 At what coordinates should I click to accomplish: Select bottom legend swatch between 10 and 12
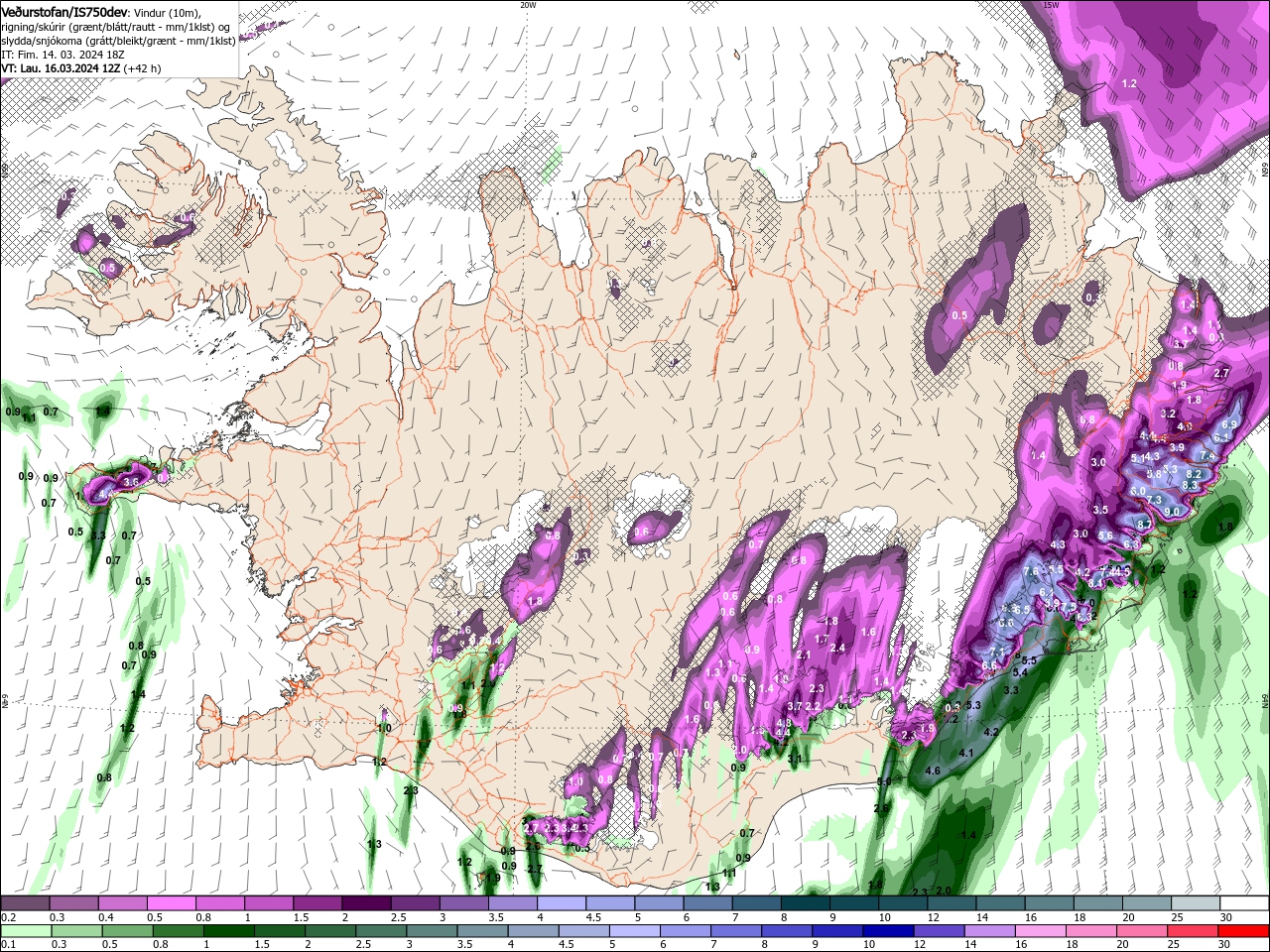(x=889, y=930)
